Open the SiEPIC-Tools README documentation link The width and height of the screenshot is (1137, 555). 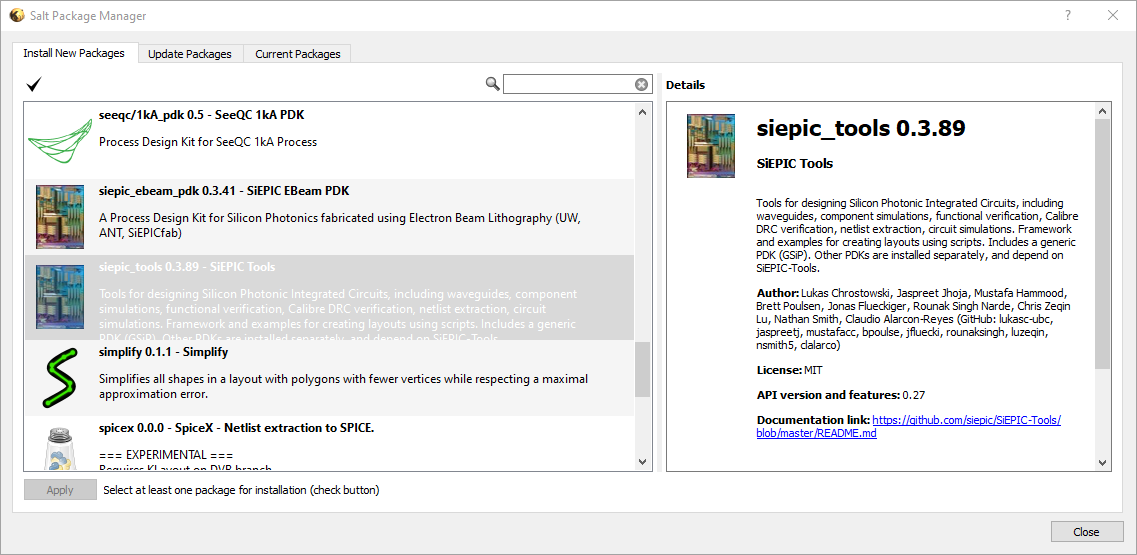coord(909,427)
